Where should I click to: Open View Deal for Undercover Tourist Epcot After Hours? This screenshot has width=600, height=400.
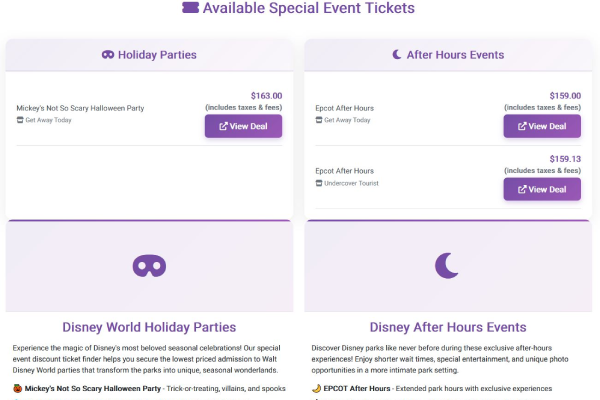pos(542,189)
